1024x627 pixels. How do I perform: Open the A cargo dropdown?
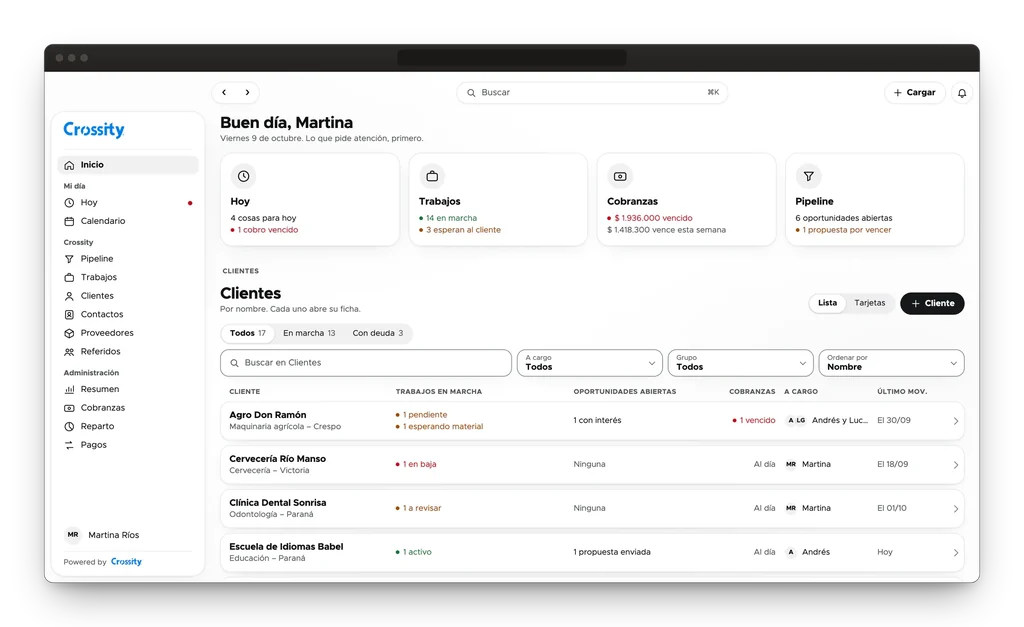[590, 363]
